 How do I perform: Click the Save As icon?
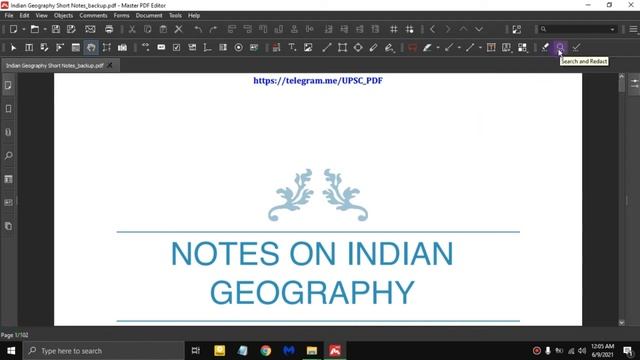(71, 29)
